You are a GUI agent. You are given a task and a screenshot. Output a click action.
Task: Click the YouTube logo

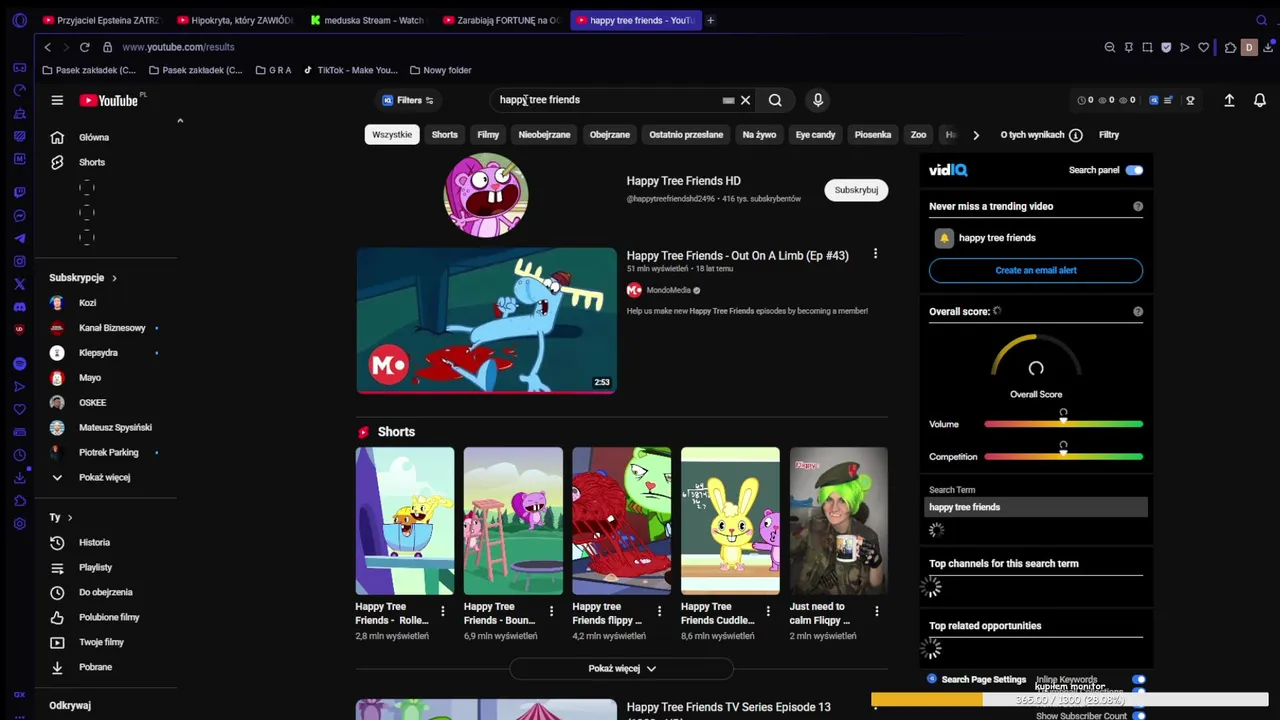(108, 100)
